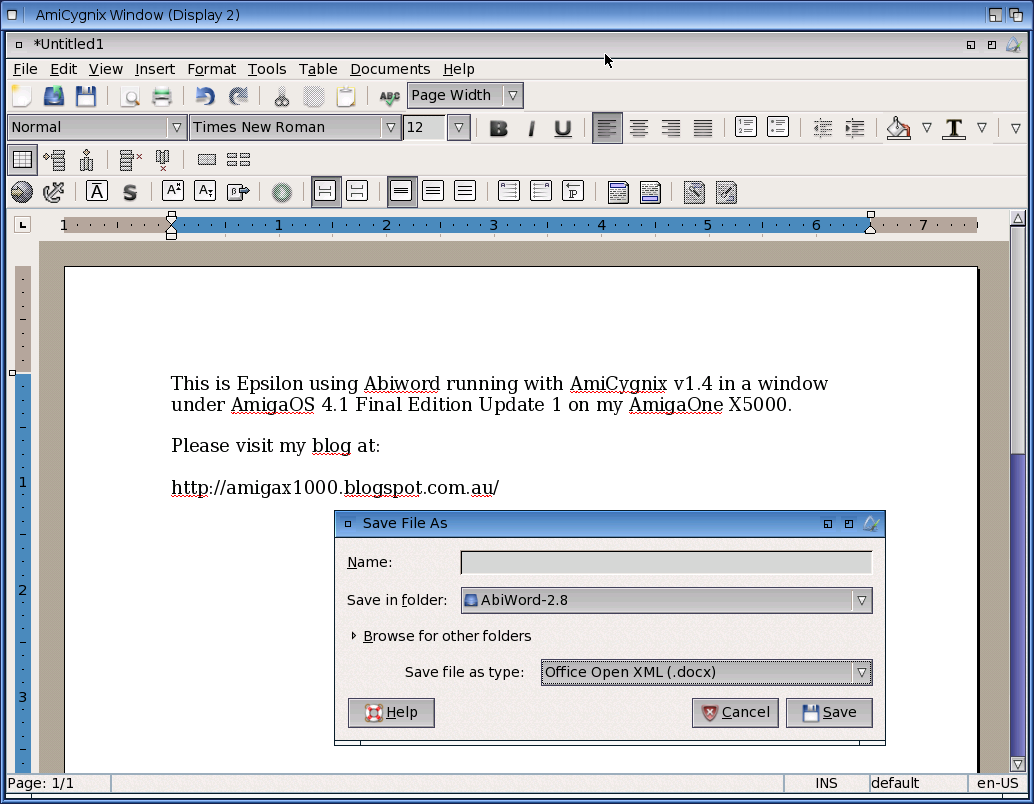The image size is (1034, 804).
Task: Insert a table row icon
Action: tap(54, 160)
